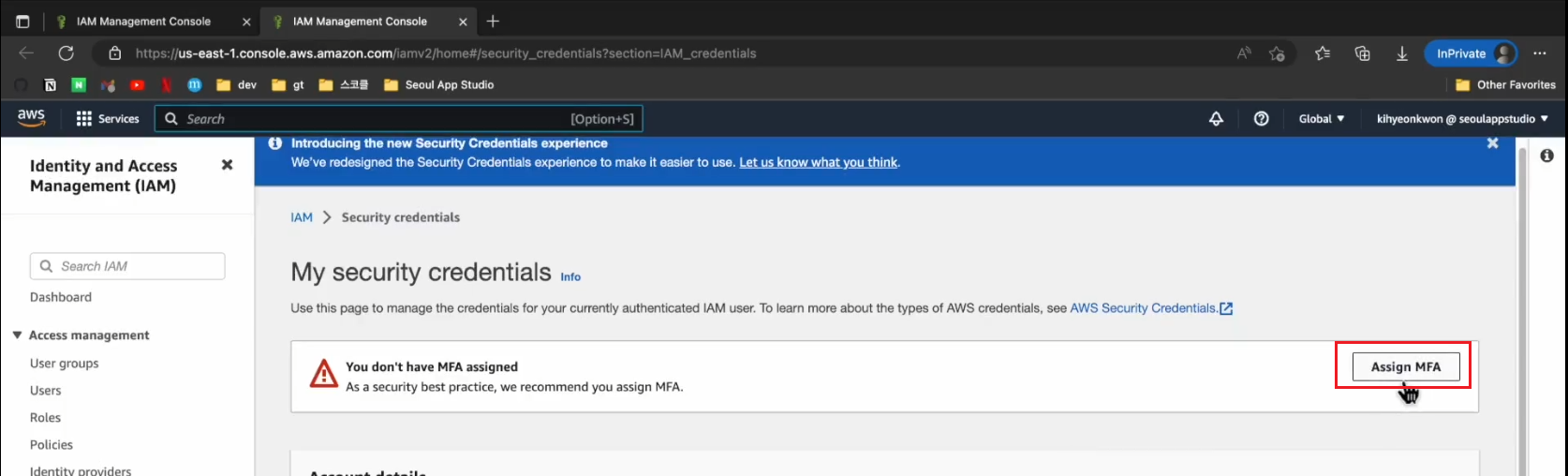Image resolution: width=1568 pixels, height=476 pixels.
Task: Open AWS help question mark icon
Action: click(1261, 119)
